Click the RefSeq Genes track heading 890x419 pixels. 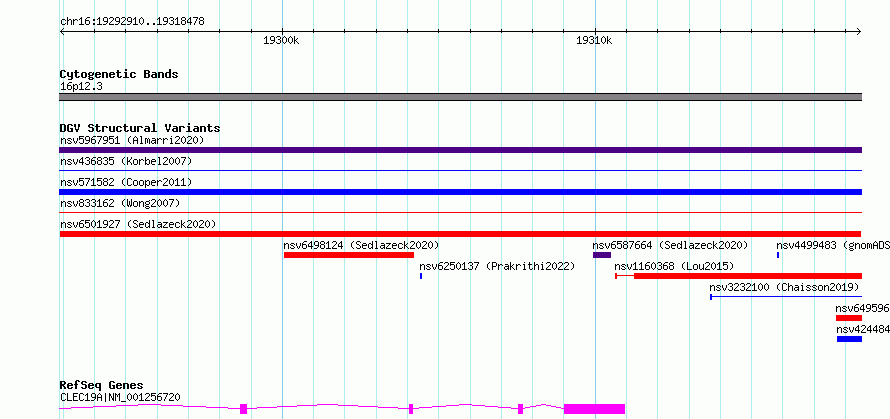102,386
